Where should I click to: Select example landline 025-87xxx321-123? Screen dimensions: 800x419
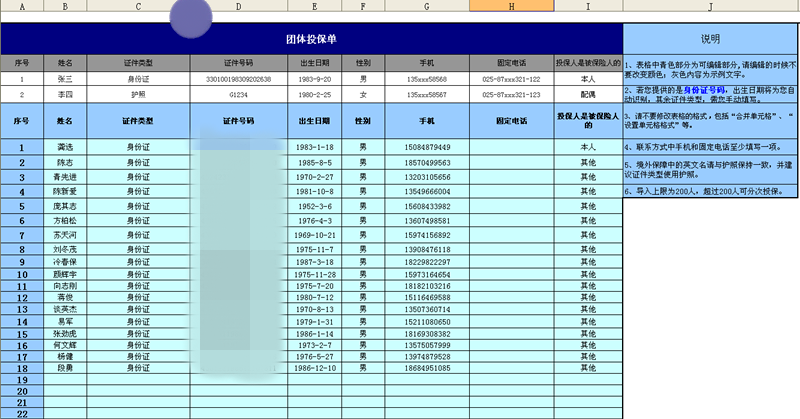pos(512,94)
